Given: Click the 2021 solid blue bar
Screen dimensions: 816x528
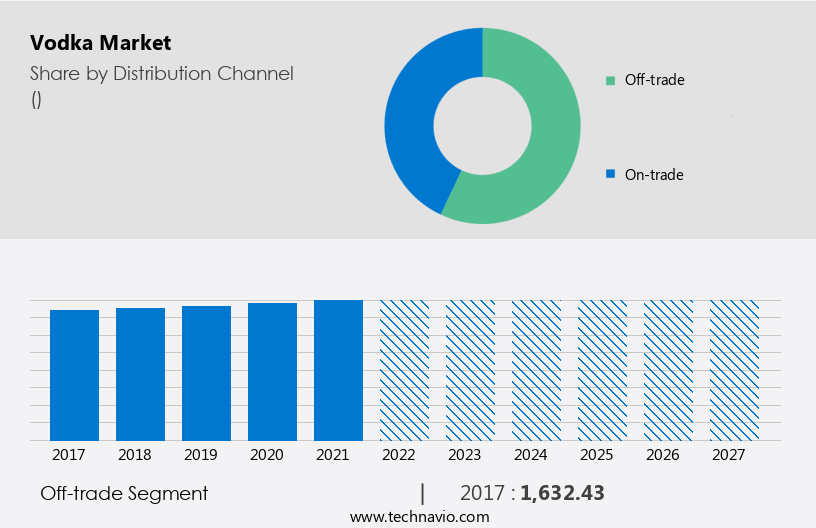Looking at the screenshot, I should pos(338,370).
